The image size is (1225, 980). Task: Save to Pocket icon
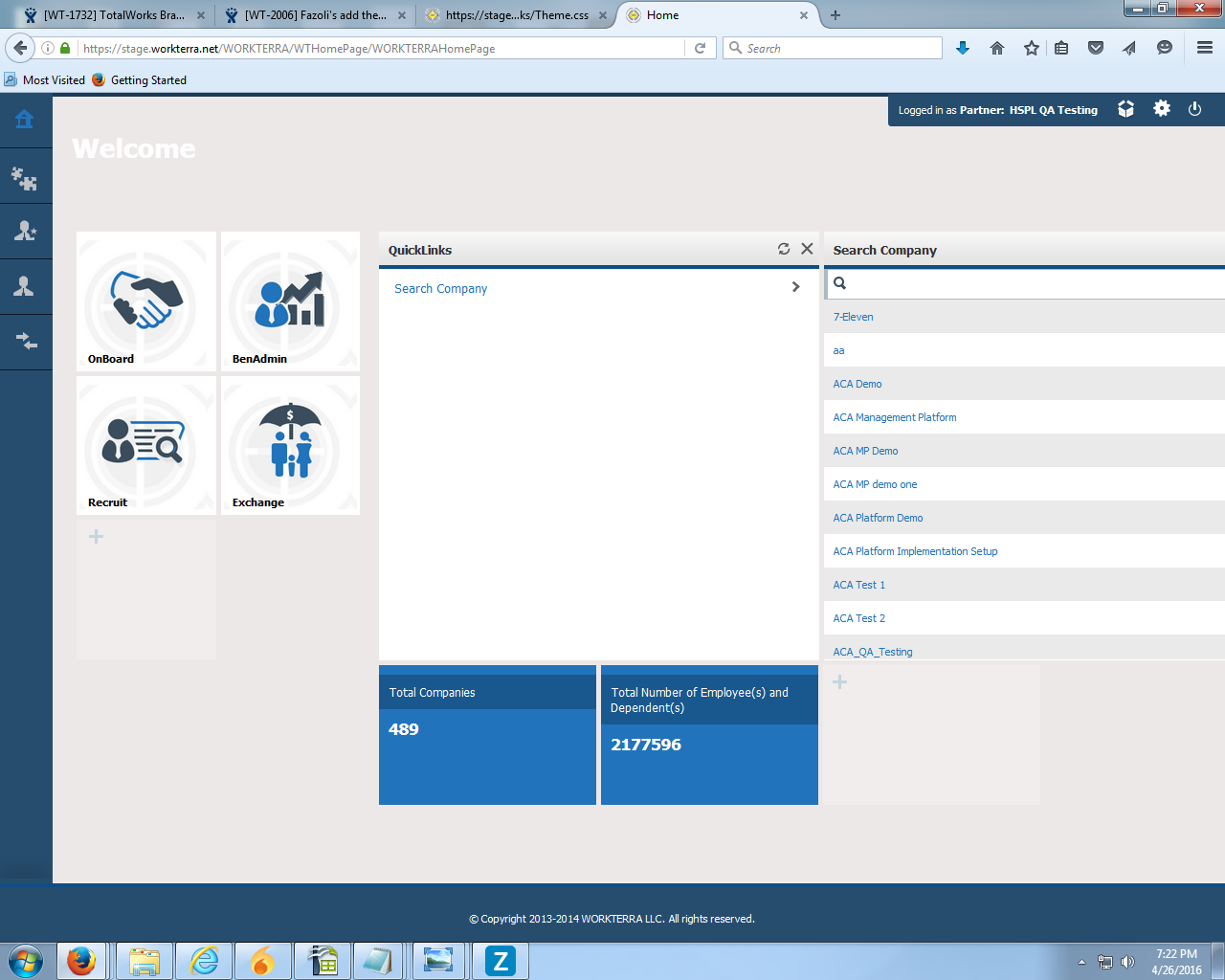1096,48
